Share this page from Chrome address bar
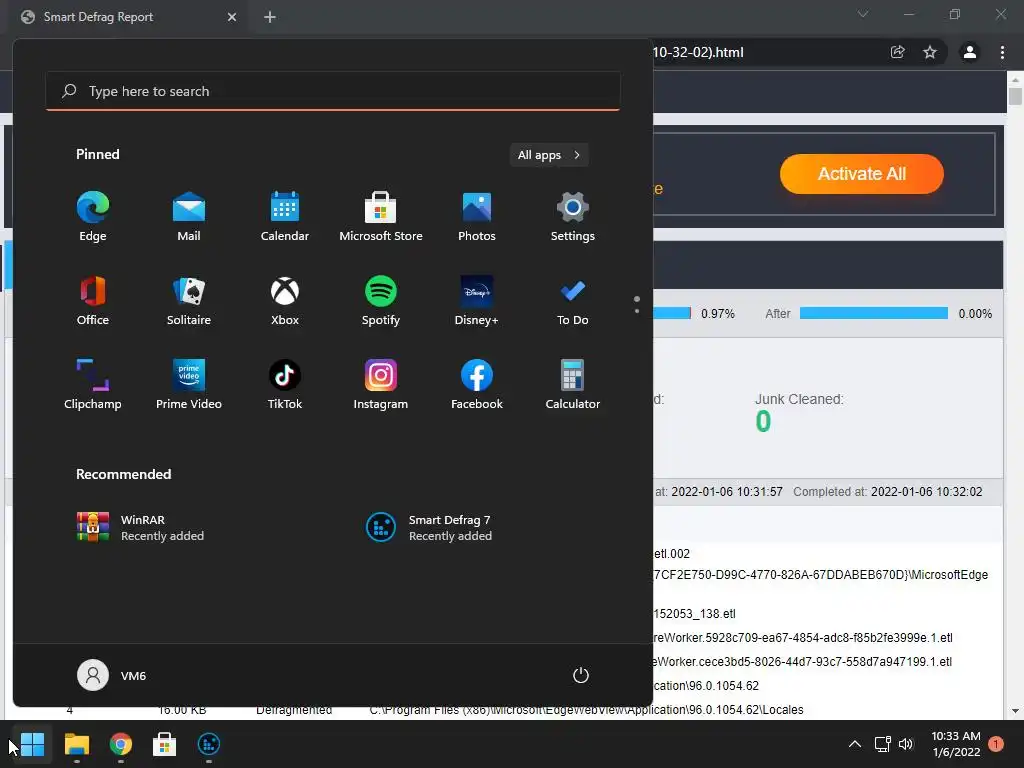This screenshot has width=1024, height=768. (898, 52)
